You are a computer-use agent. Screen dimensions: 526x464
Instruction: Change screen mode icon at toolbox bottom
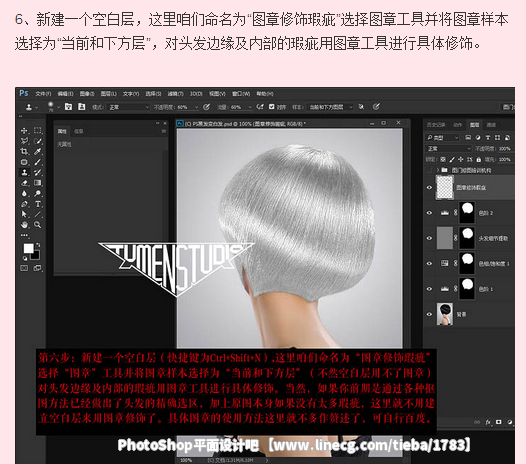(37, 268)
